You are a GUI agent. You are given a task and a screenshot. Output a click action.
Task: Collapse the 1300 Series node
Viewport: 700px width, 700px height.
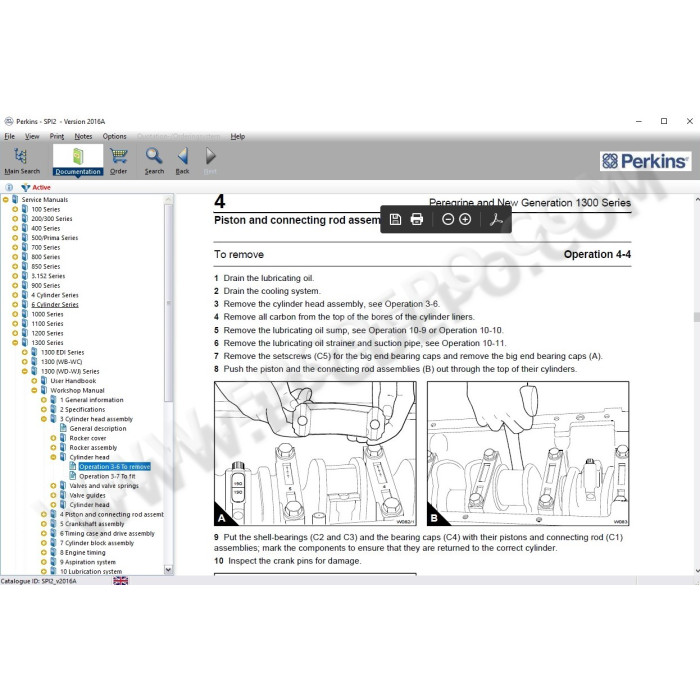[x=15, y=342]
